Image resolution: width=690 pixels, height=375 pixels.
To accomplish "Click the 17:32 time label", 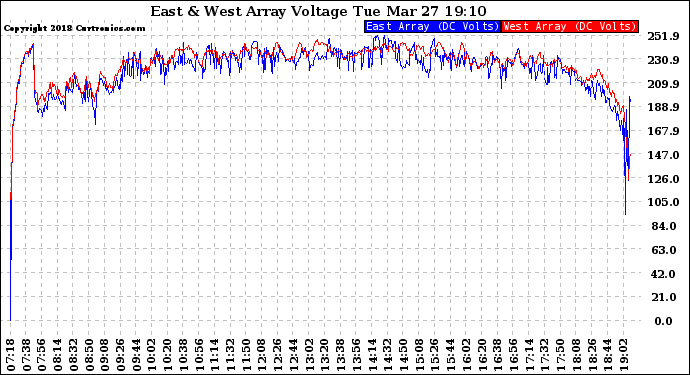I will pos(544,355).
